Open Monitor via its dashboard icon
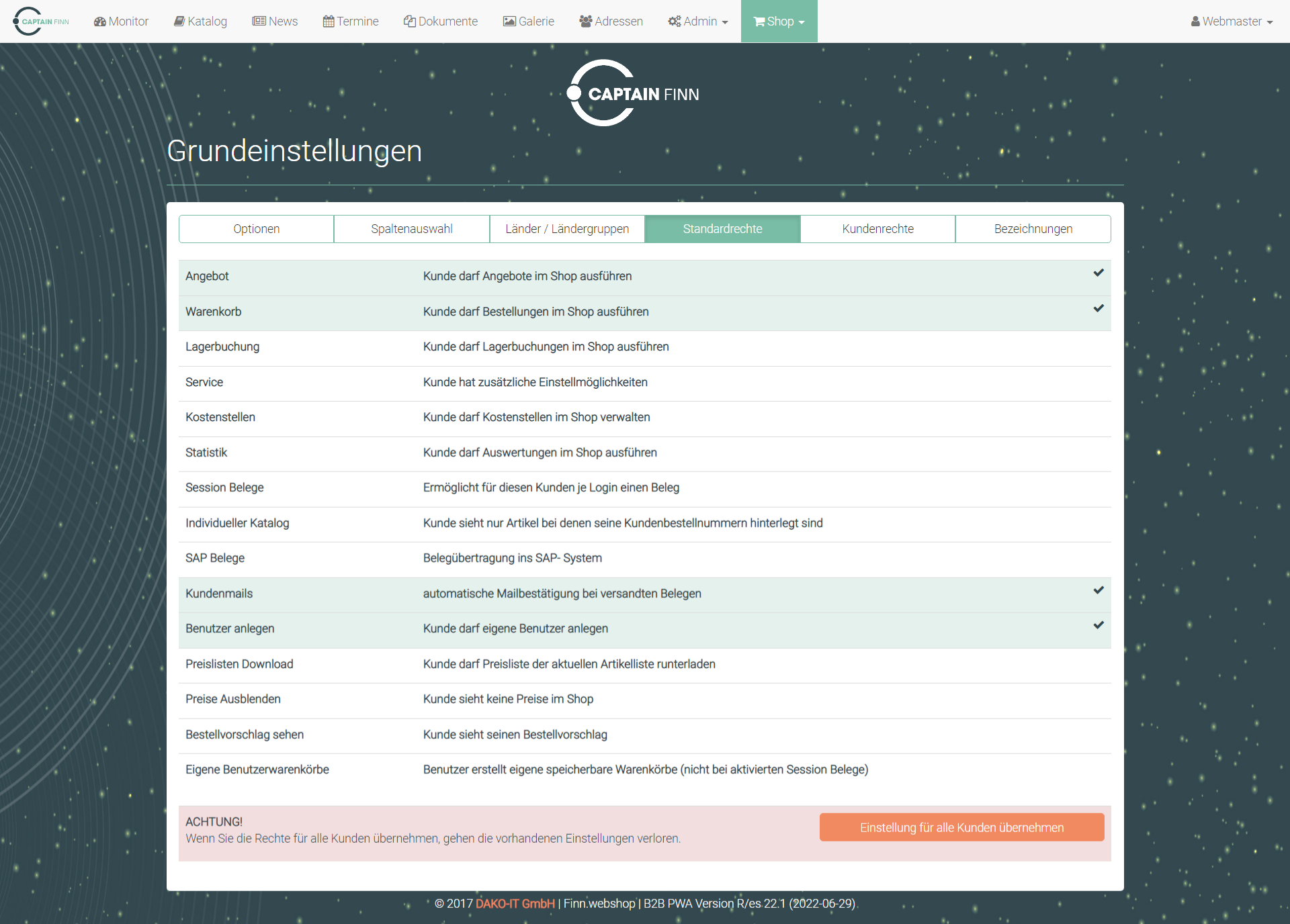The height and width of the screenshot is (924, 1290). coord(100,21)
